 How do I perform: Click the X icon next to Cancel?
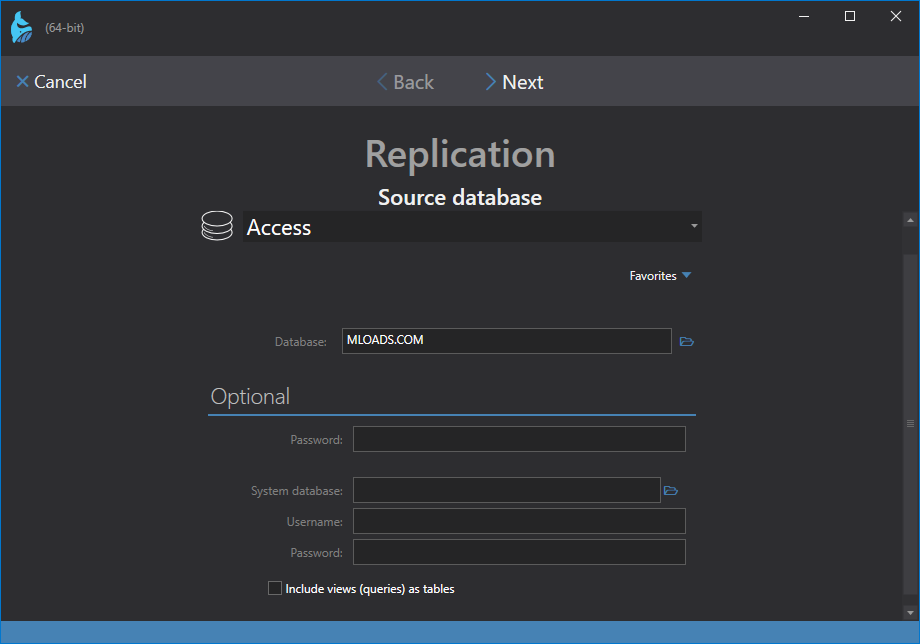point(22,82)
